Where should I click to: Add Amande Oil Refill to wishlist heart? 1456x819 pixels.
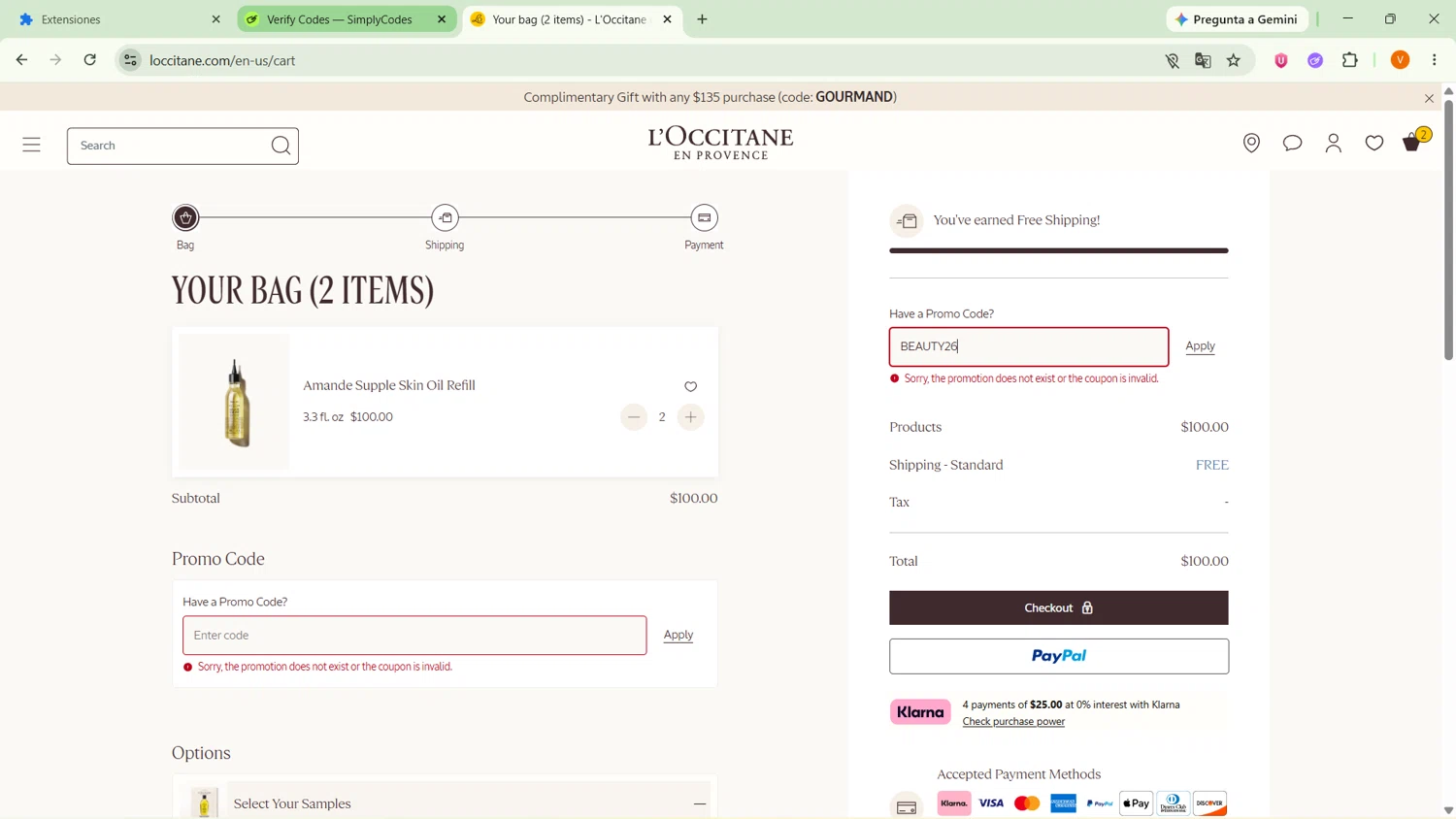690,386
